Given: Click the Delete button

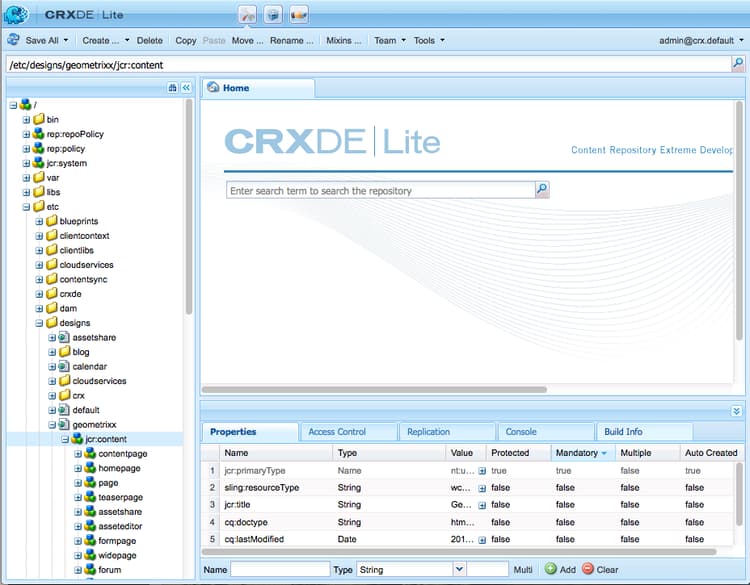Looking at the screenshot, I should (x=150, y=41).
